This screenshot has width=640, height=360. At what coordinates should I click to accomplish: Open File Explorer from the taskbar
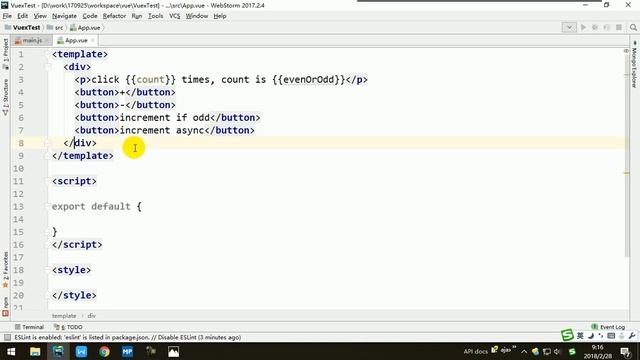(35, 351)
